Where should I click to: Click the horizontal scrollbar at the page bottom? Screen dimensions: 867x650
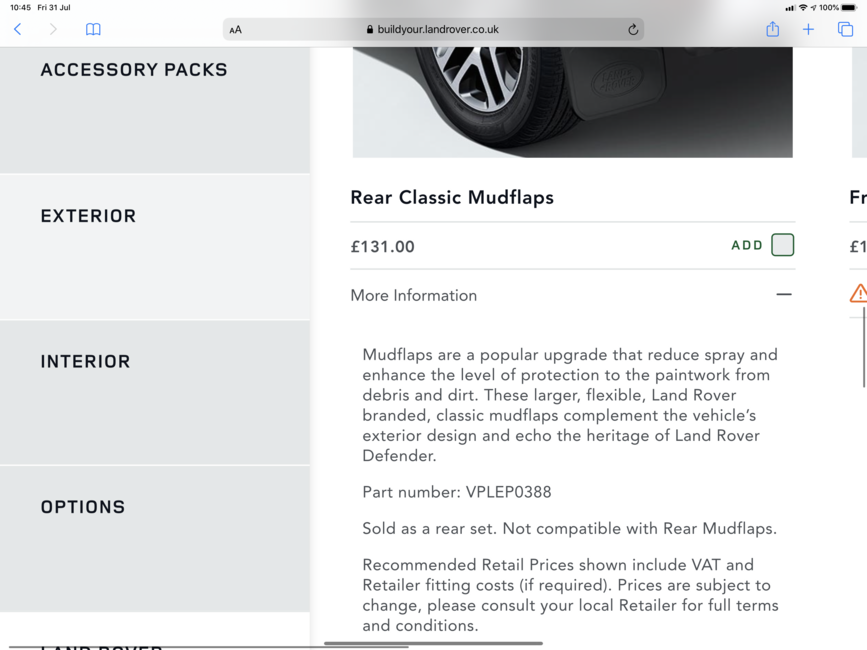coord(433,643)
